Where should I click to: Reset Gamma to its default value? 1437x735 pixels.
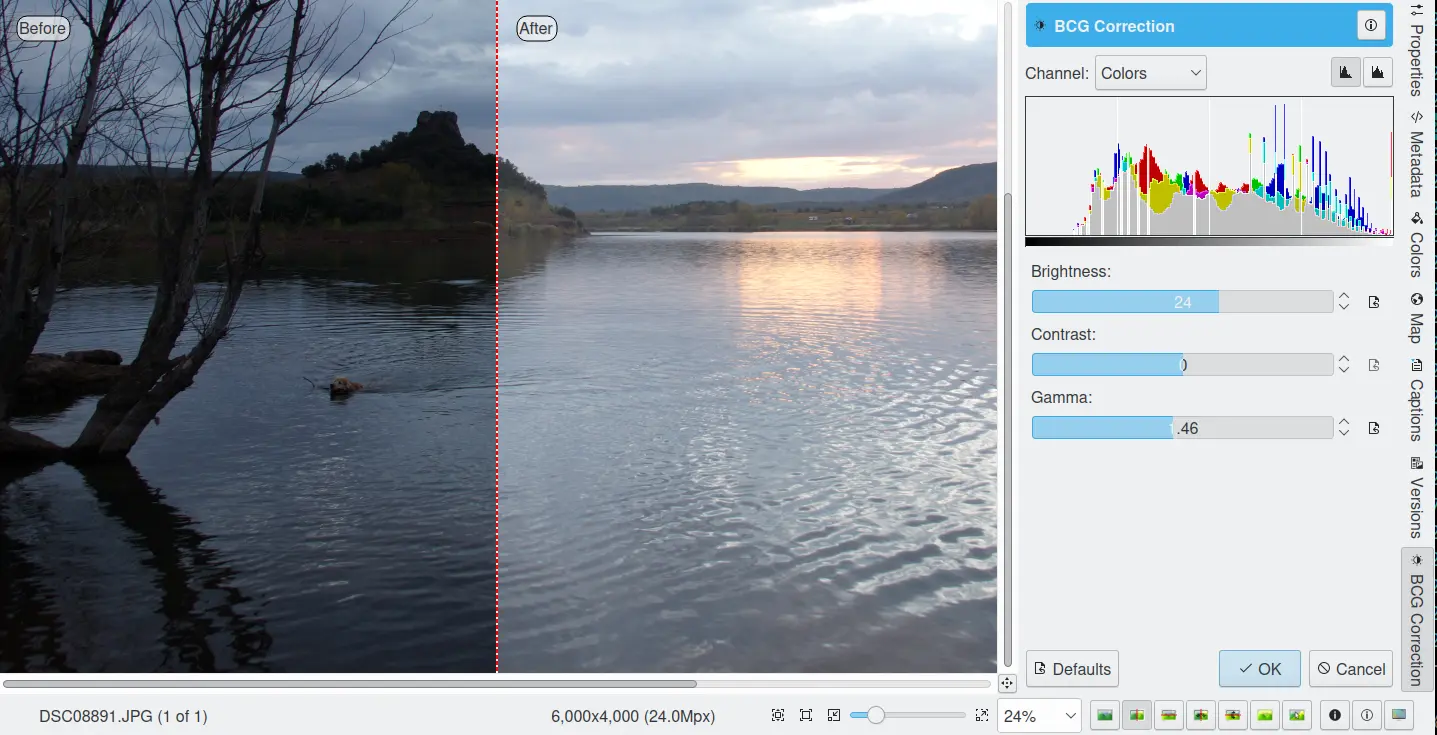(x=1374, y=428)
